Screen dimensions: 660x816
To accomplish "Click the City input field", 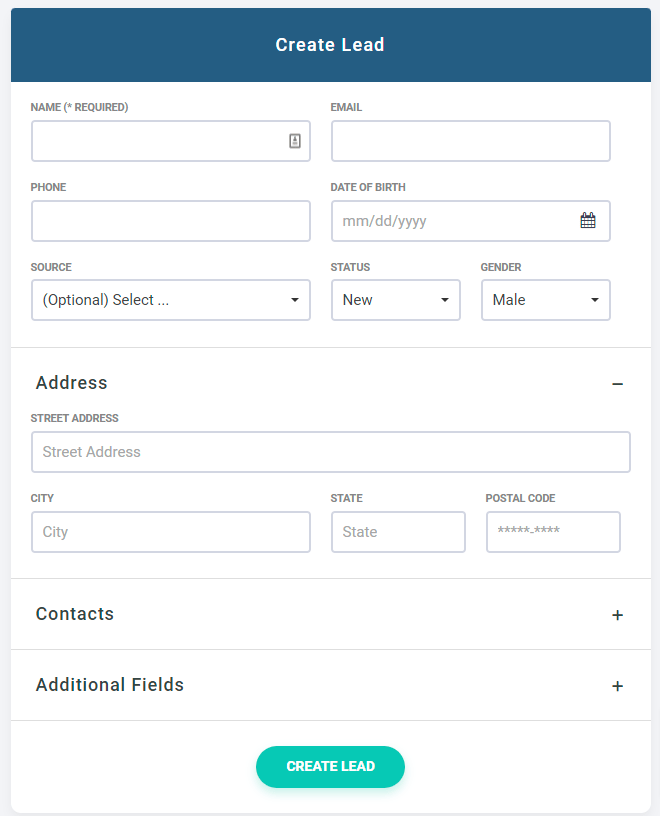I will pos(170,532).
